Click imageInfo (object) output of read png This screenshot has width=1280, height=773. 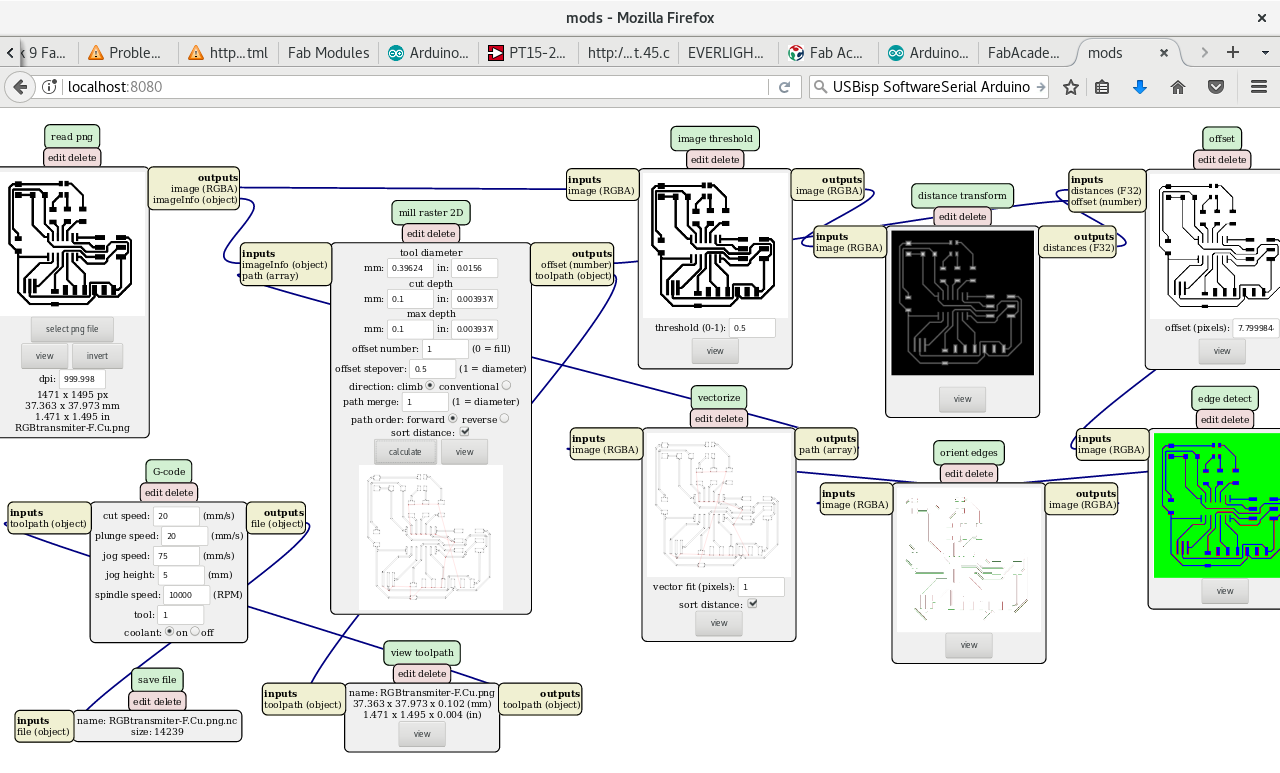click(195, 200)
